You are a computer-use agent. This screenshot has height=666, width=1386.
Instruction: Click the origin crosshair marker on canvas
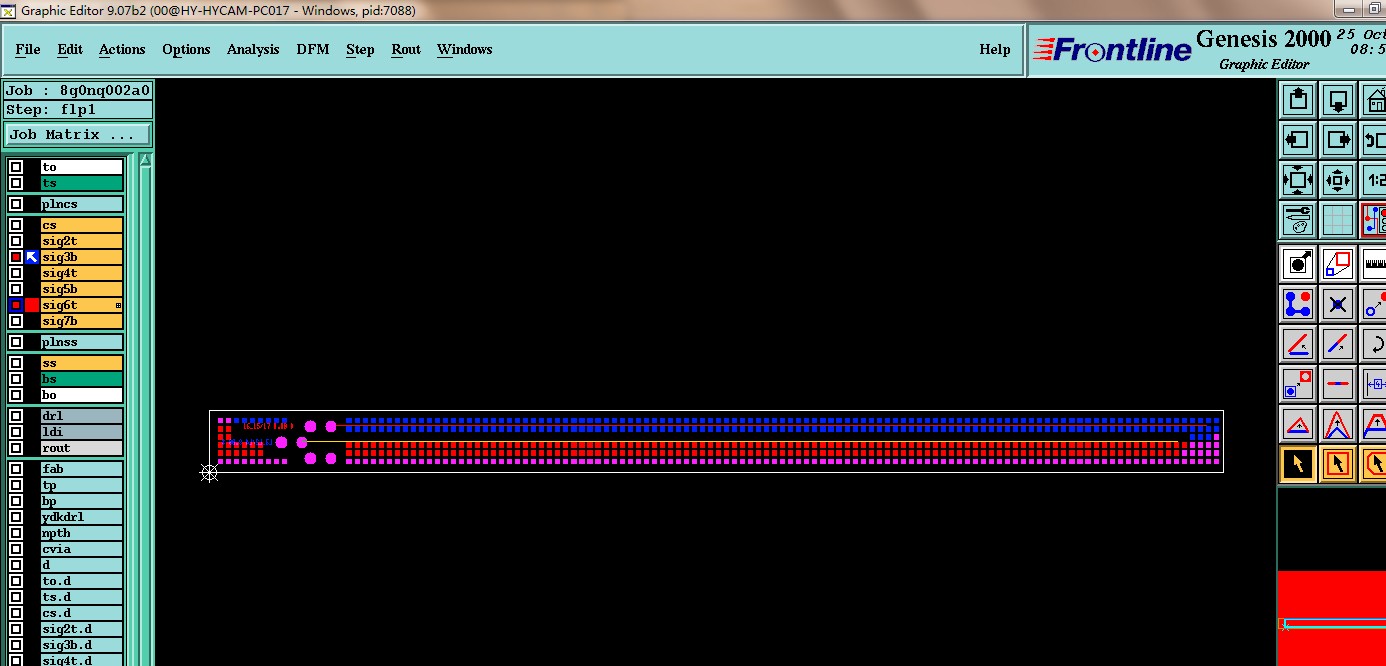point(209,473)
